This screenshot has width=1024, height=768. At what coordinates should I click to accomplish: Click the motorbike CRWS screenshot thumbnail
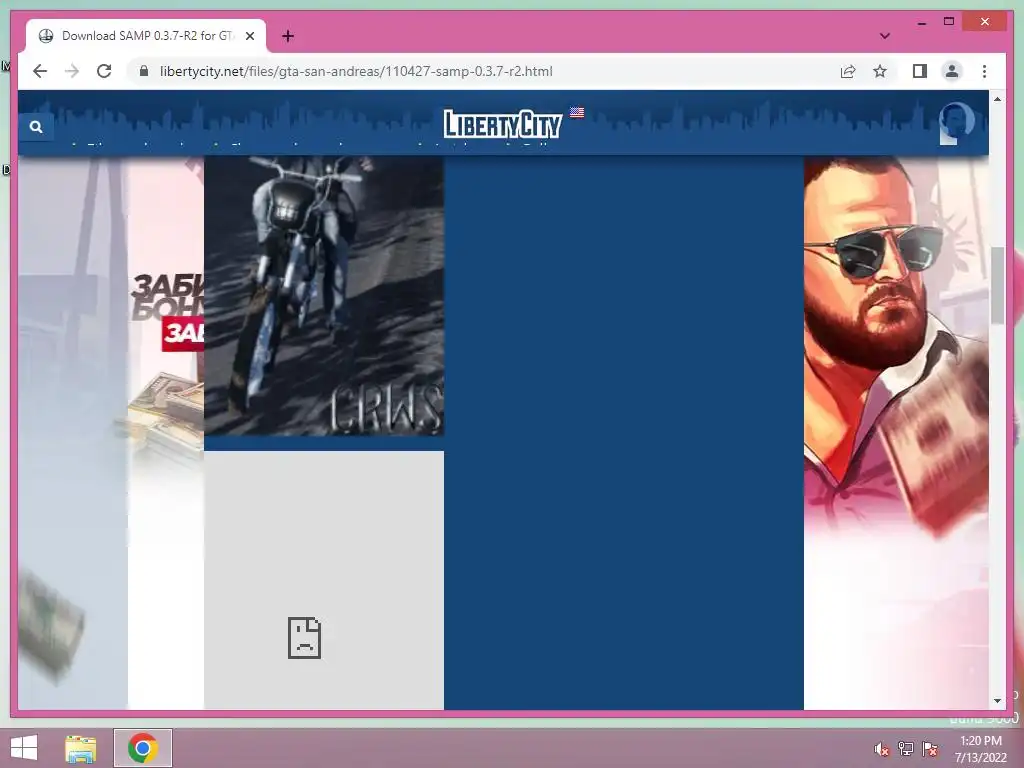pyautogui.click(x=324, y=295)
